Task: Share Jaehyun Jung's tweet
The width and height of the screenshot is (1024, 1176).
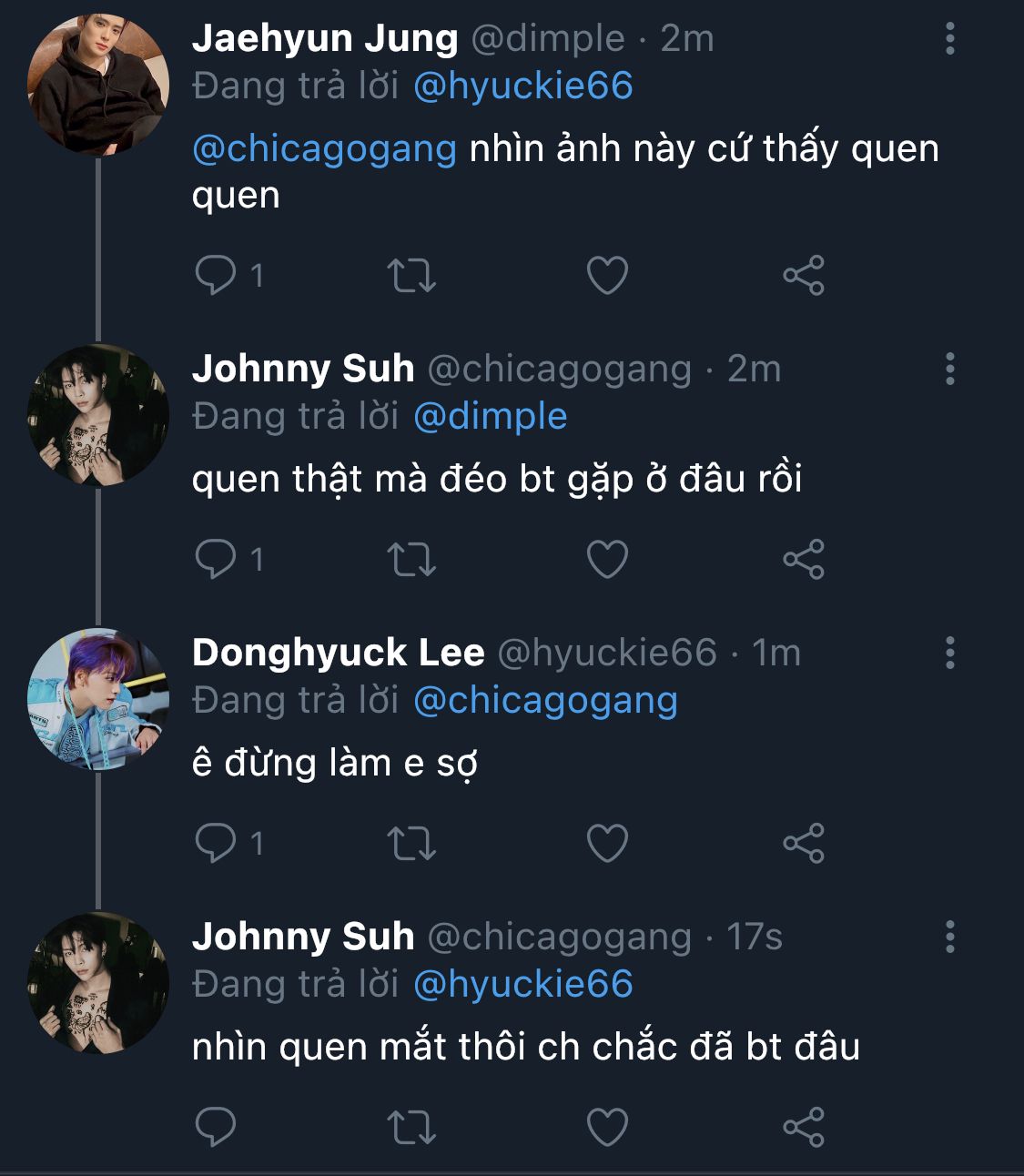Action: pyautogui.click(x=803, y=275)
